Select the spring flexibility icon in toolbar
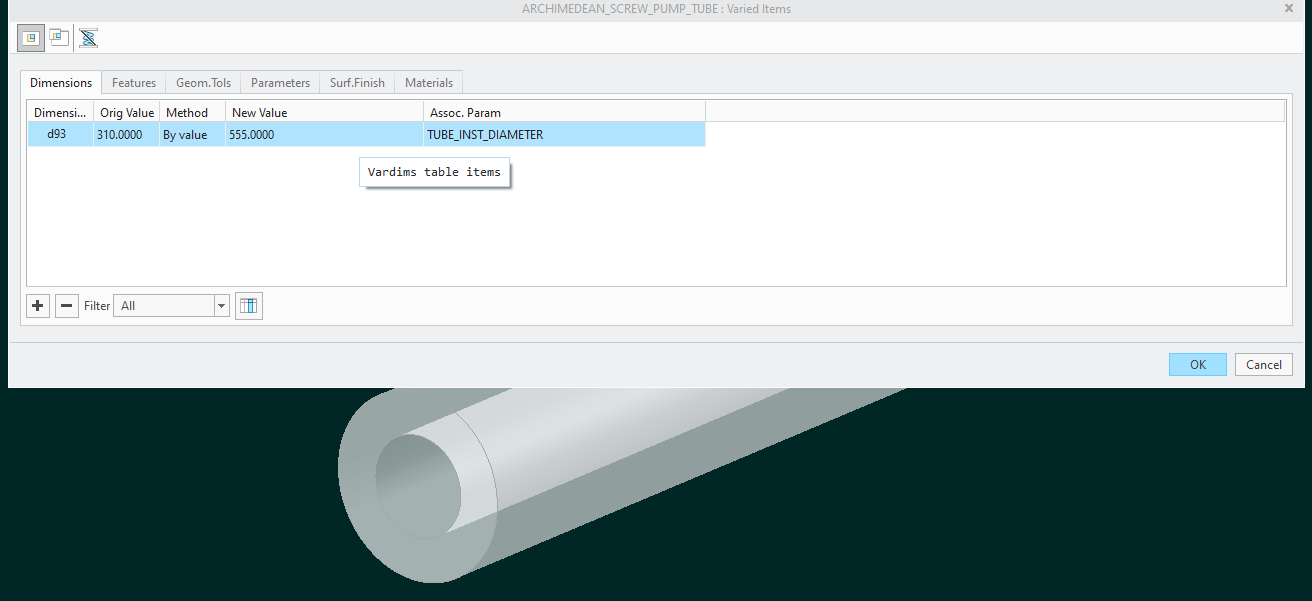1312x601 pixels. (88, 37)
